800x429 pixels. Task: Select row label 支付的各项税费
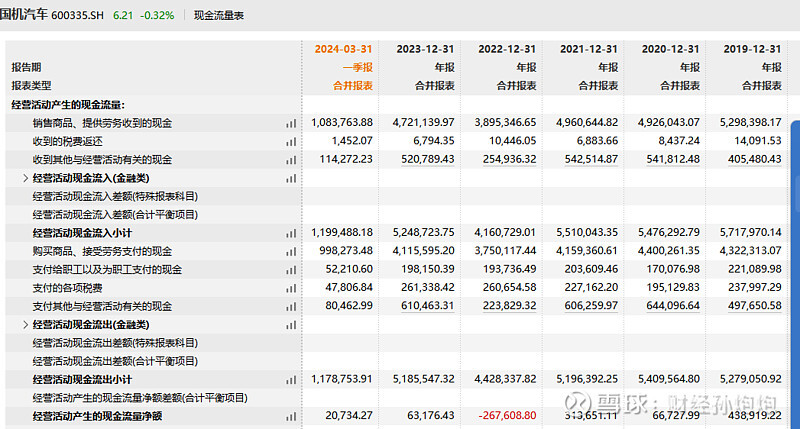(x=67, y=288)
